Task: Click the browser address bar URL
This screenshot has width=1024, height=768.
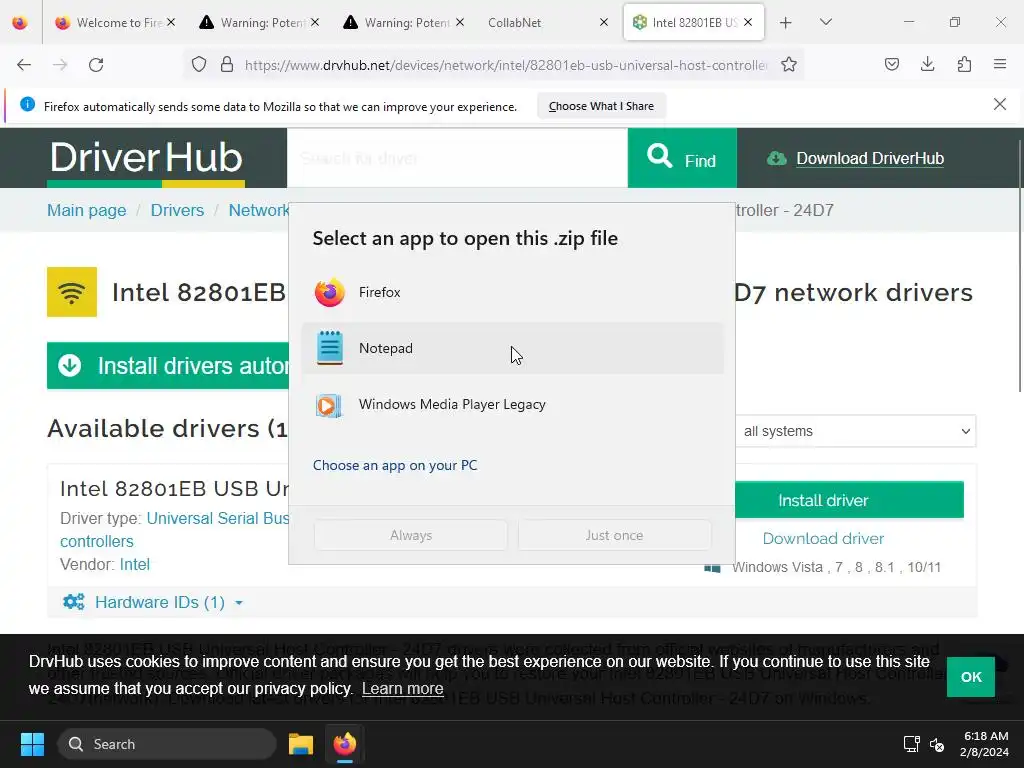Action: tap(505, 65)
